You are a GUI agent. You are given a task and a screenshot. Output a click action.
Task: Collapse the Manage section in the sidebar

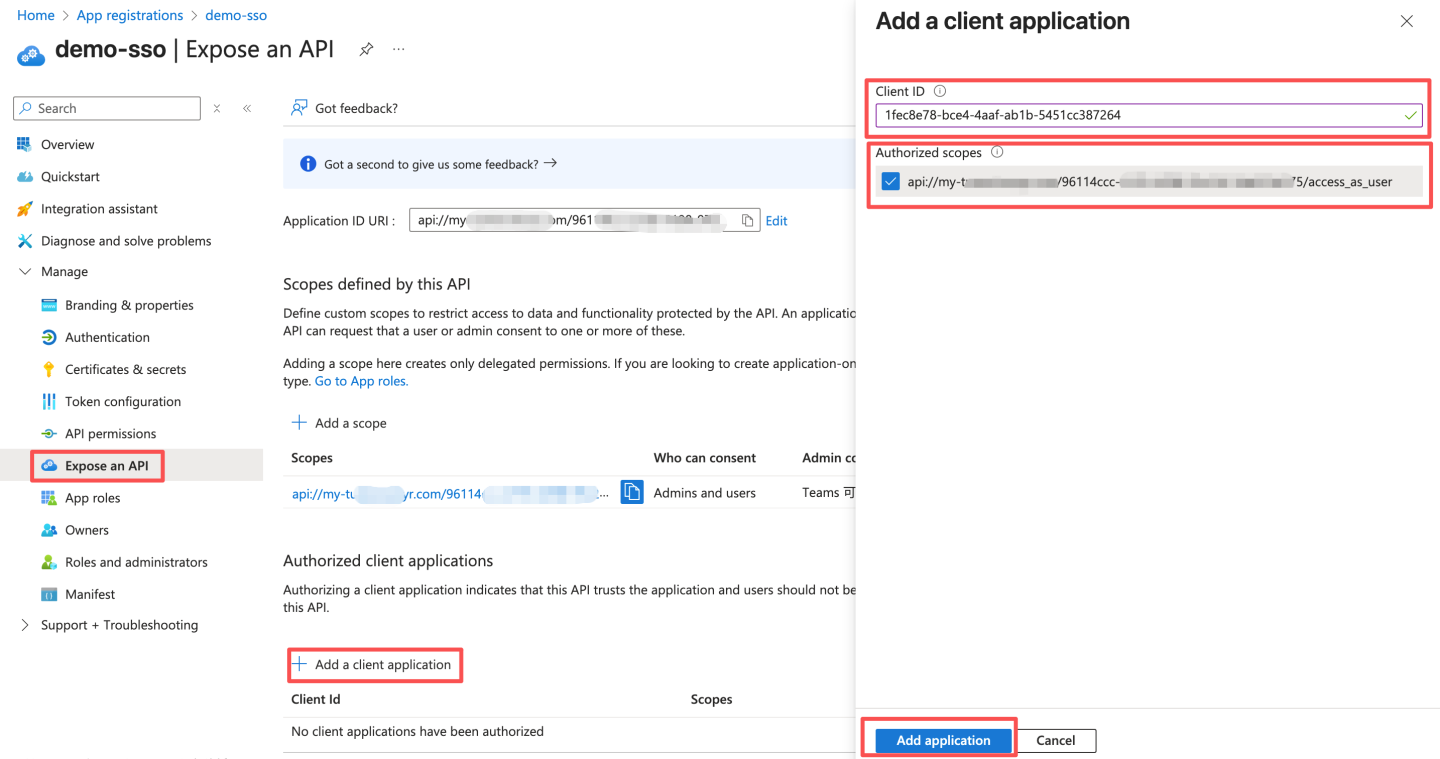coord(26,272)
